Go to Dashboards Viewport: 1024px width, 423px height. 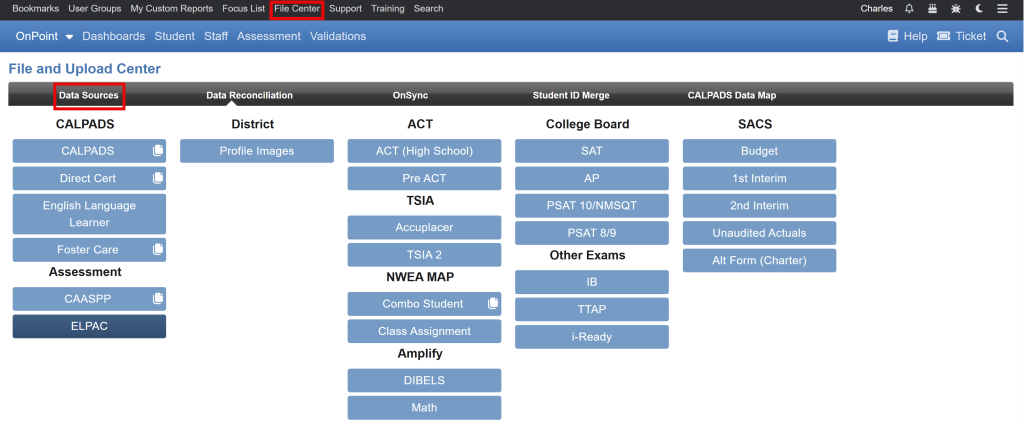[x=114, y=37]
